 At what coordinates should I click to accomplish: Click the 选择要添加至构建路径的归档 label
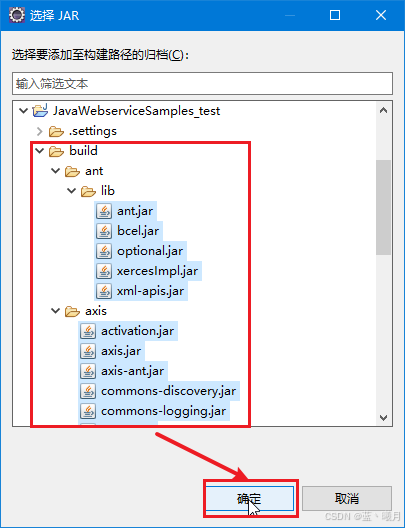point(101,55)
